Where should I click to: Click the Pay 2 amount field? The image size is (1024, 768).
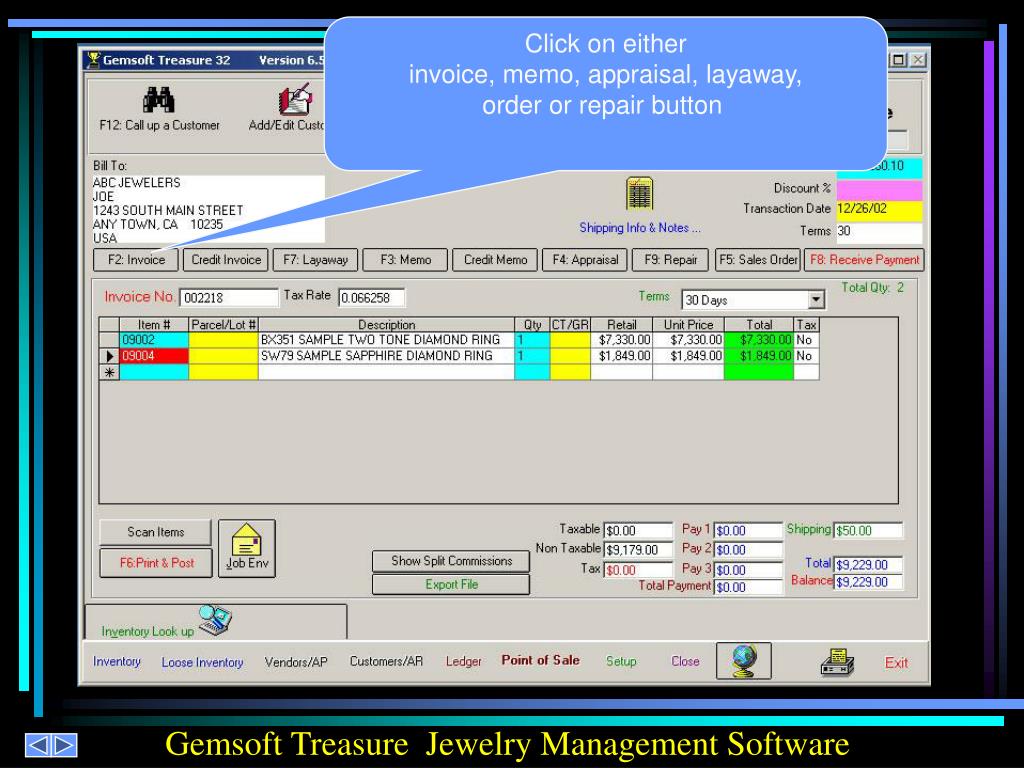pyautogui.click(x=748, y=550)
